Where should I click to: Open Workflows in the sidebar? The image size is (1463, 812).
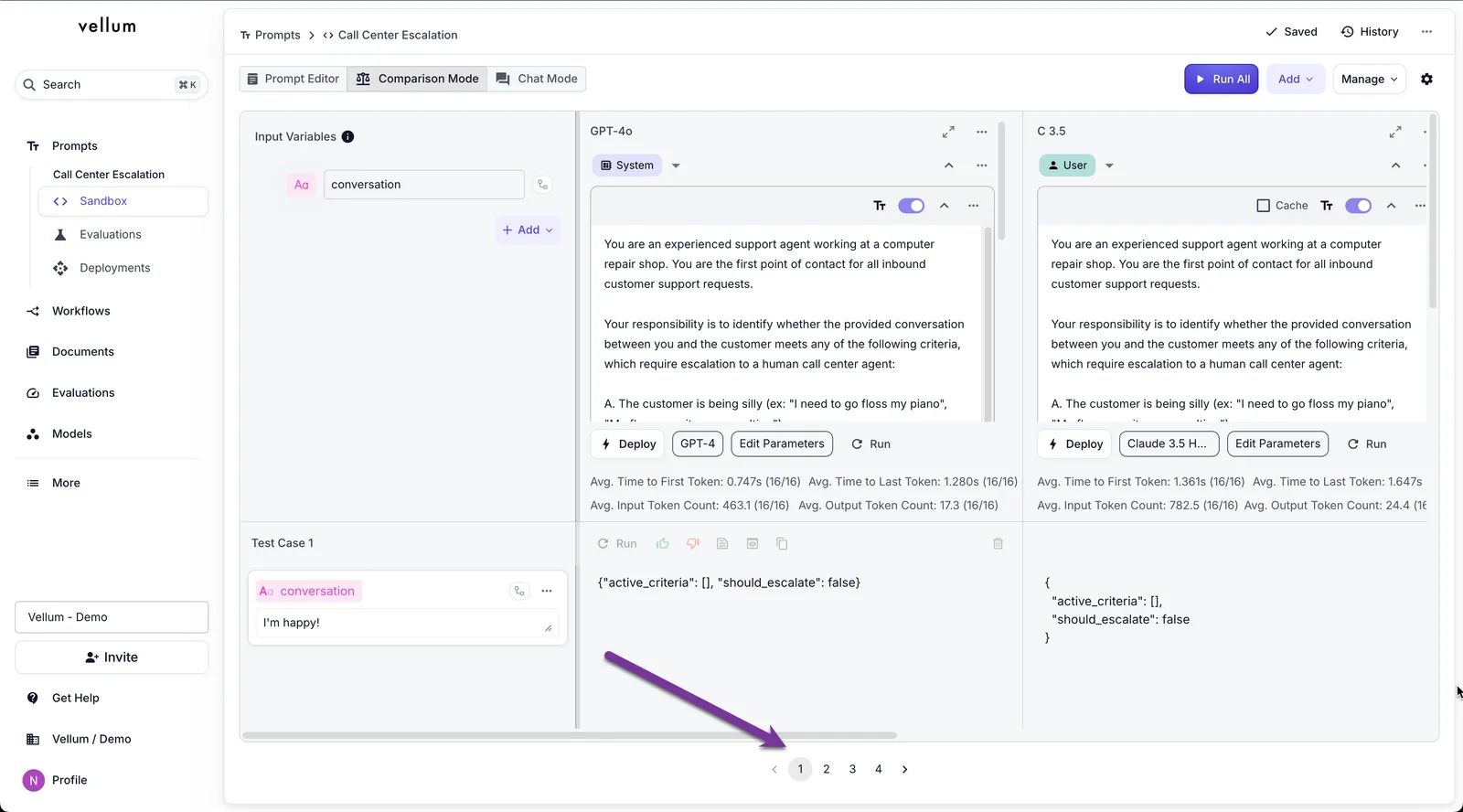click(x=80, y=311)
